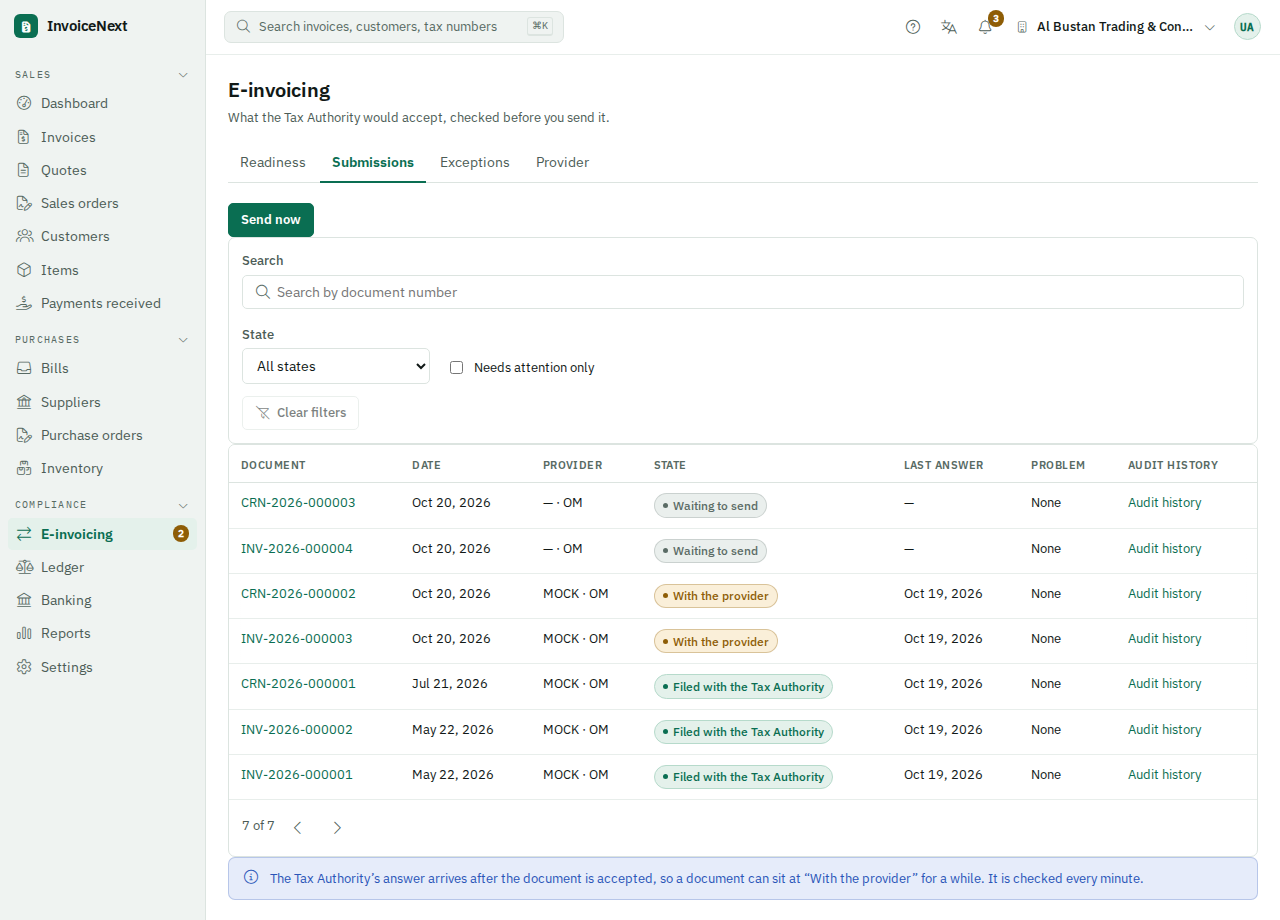Open the help question-mark icon

click(913, 27)
